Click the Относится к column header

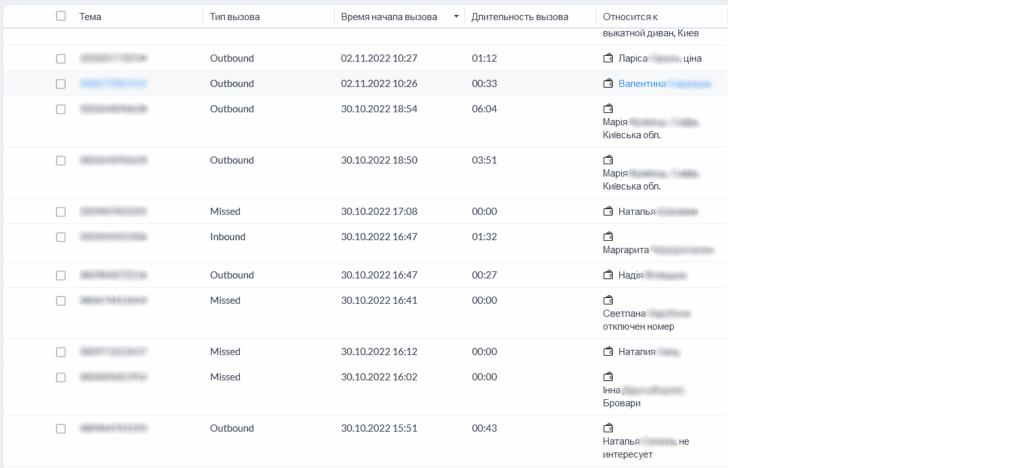637,17
